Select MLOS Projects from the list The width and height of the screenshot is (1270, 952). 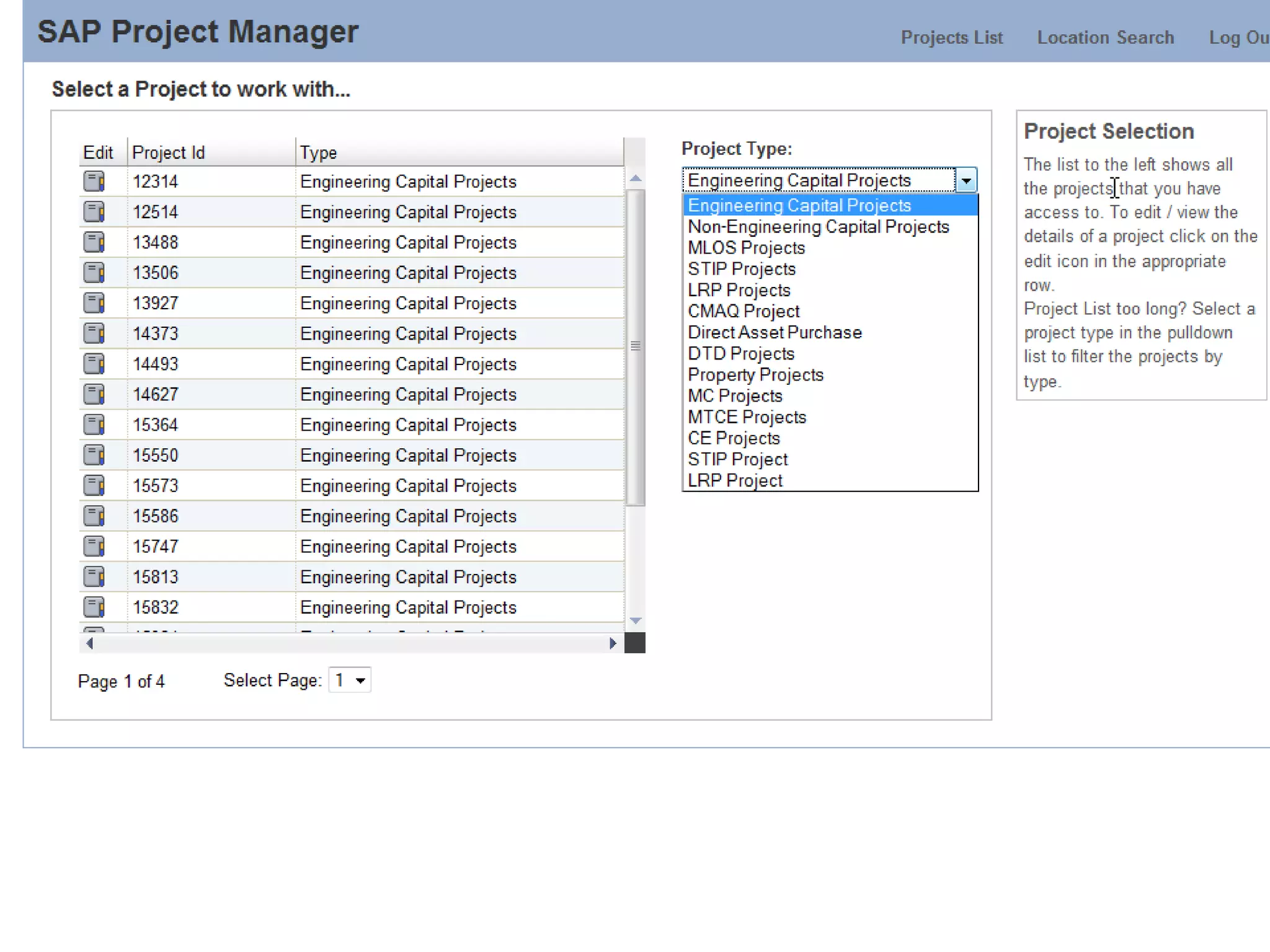(x=746, y=248)
